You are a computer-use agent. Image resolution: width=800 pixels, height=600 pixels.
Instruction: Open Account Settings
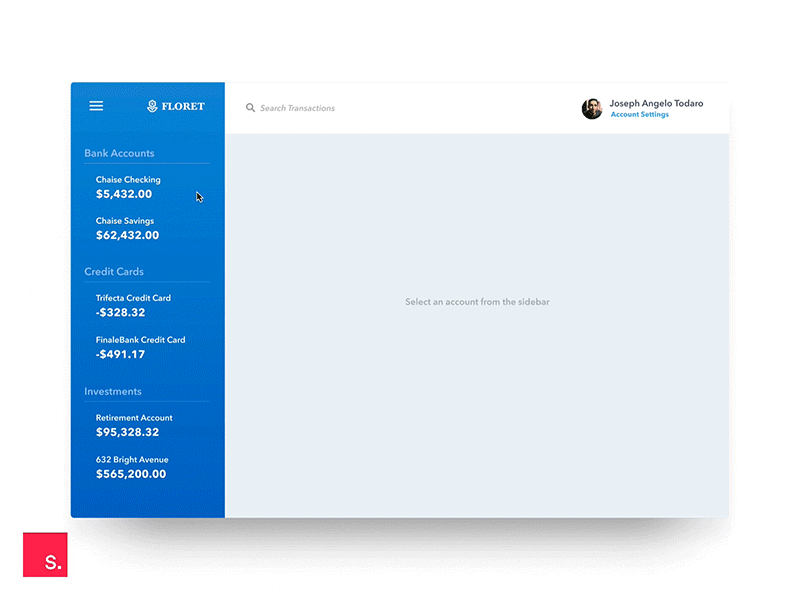tap(639, 114)
